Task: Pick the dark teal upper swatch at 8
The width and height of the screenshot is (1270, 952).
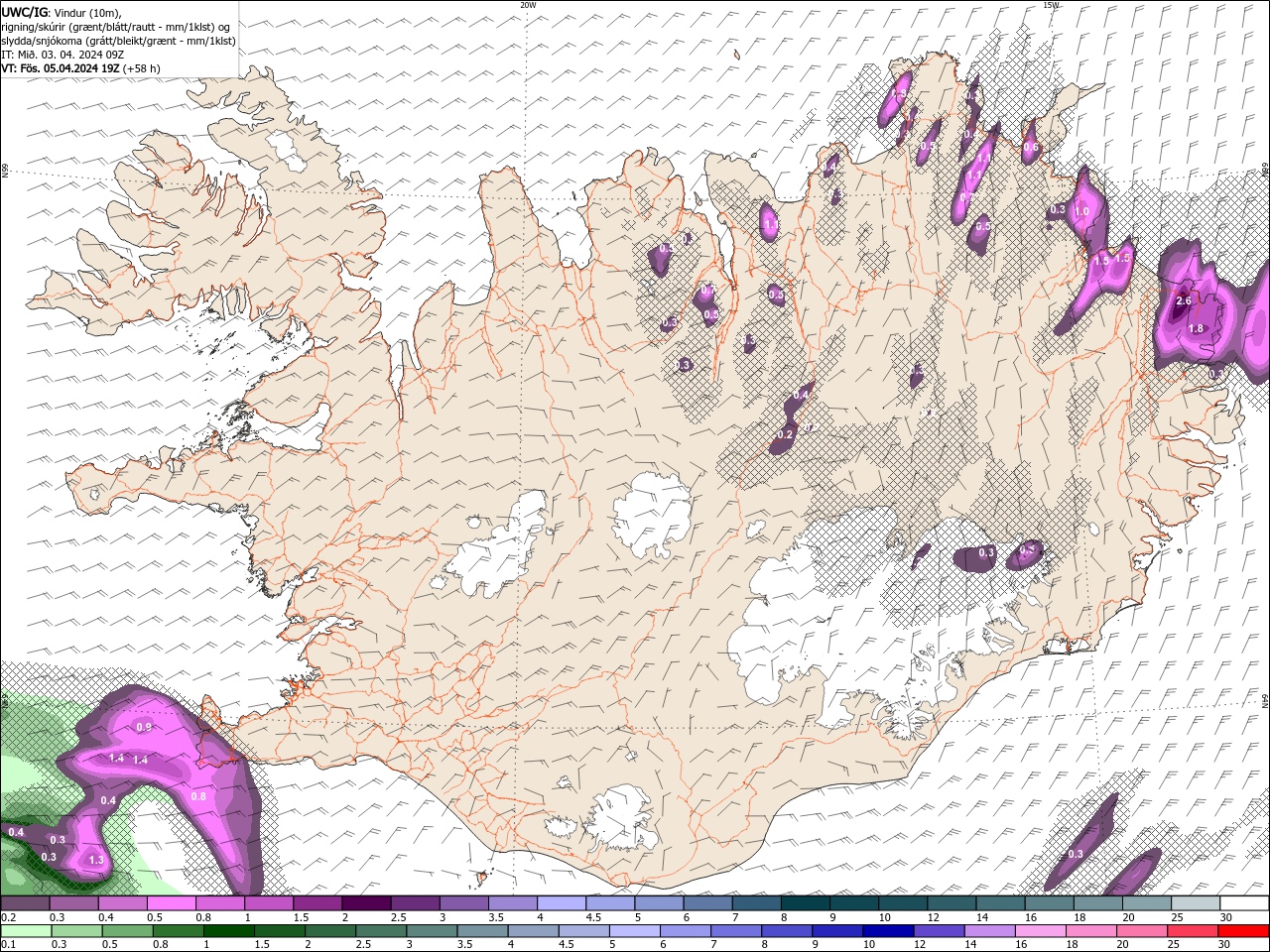Action: point(806,903)
